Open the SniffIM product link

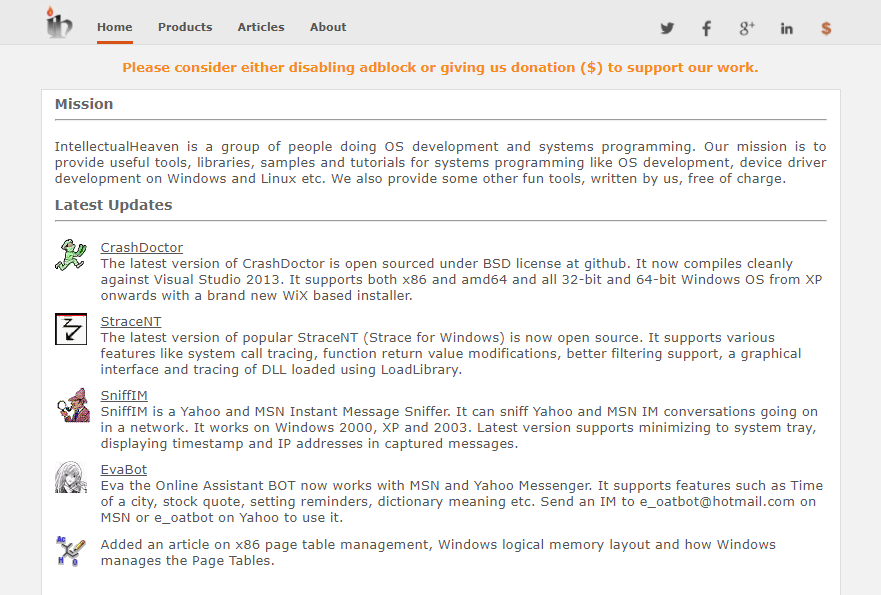click(x=124, y=396)
